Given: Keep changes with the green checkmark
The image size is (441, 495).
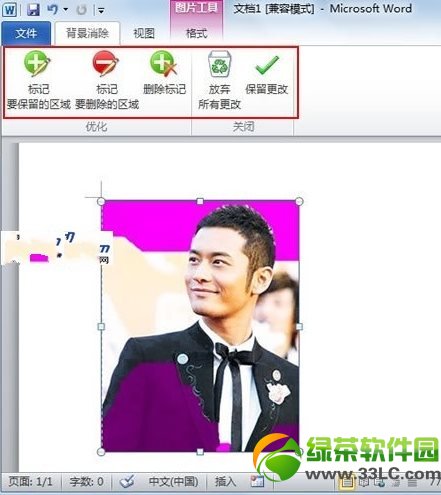Looking at the screenshot, I should coord(266,73).
